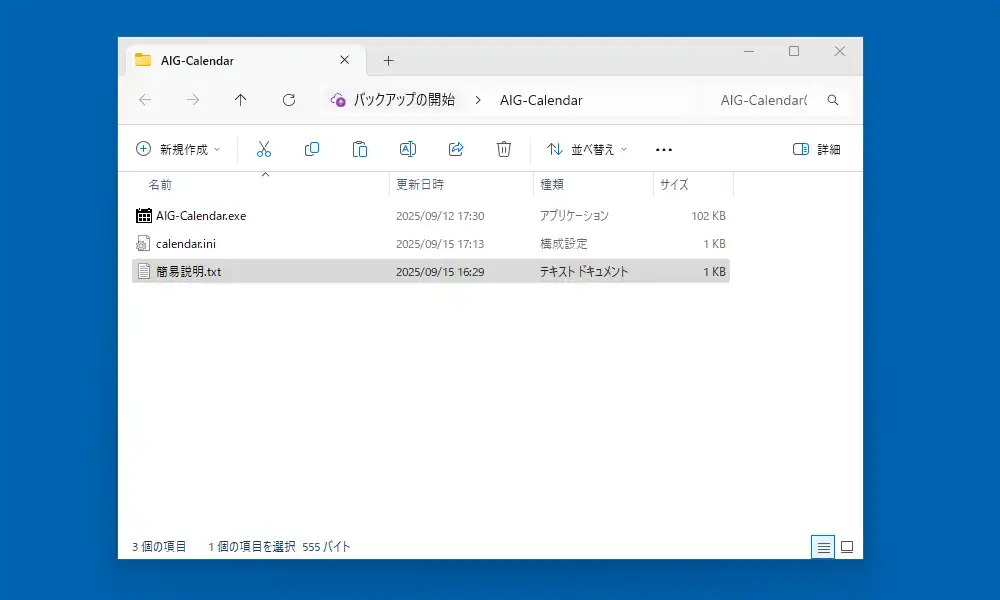Image resolution: width=1000 pixels, height=600 pixels.
Task: Select the file AIG-Calendar.exe
Action: coord(430,216)
